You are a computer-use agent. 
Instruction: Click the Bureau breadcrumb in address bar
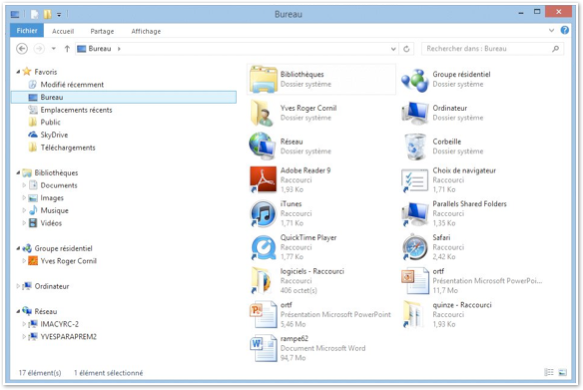pyautogui.click(x=99, y=49)
